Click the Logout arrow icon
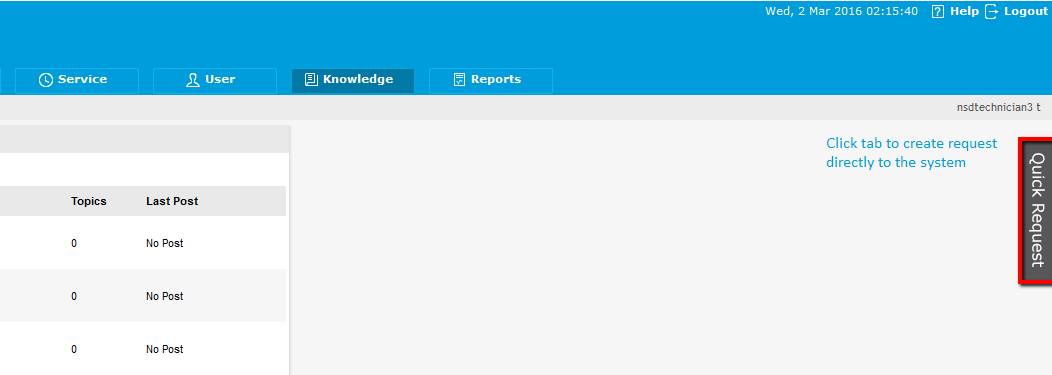 [991, 11]
